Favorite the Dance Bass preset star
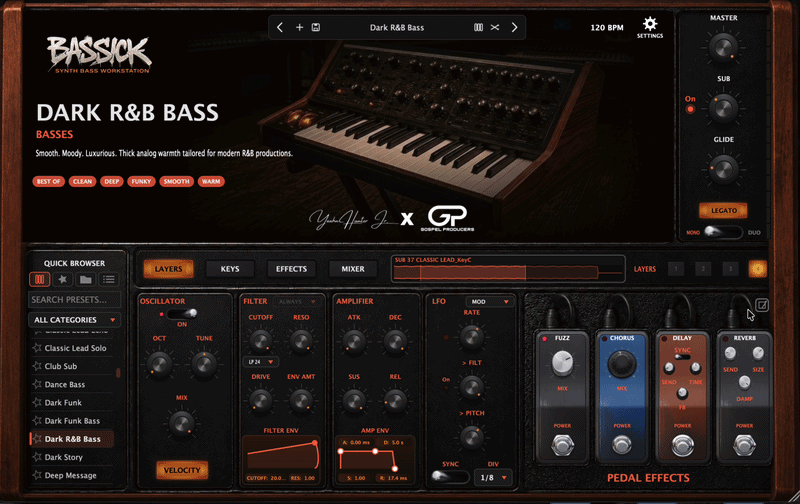Screen dimensions: 800x504 click(x=37, y=384)
